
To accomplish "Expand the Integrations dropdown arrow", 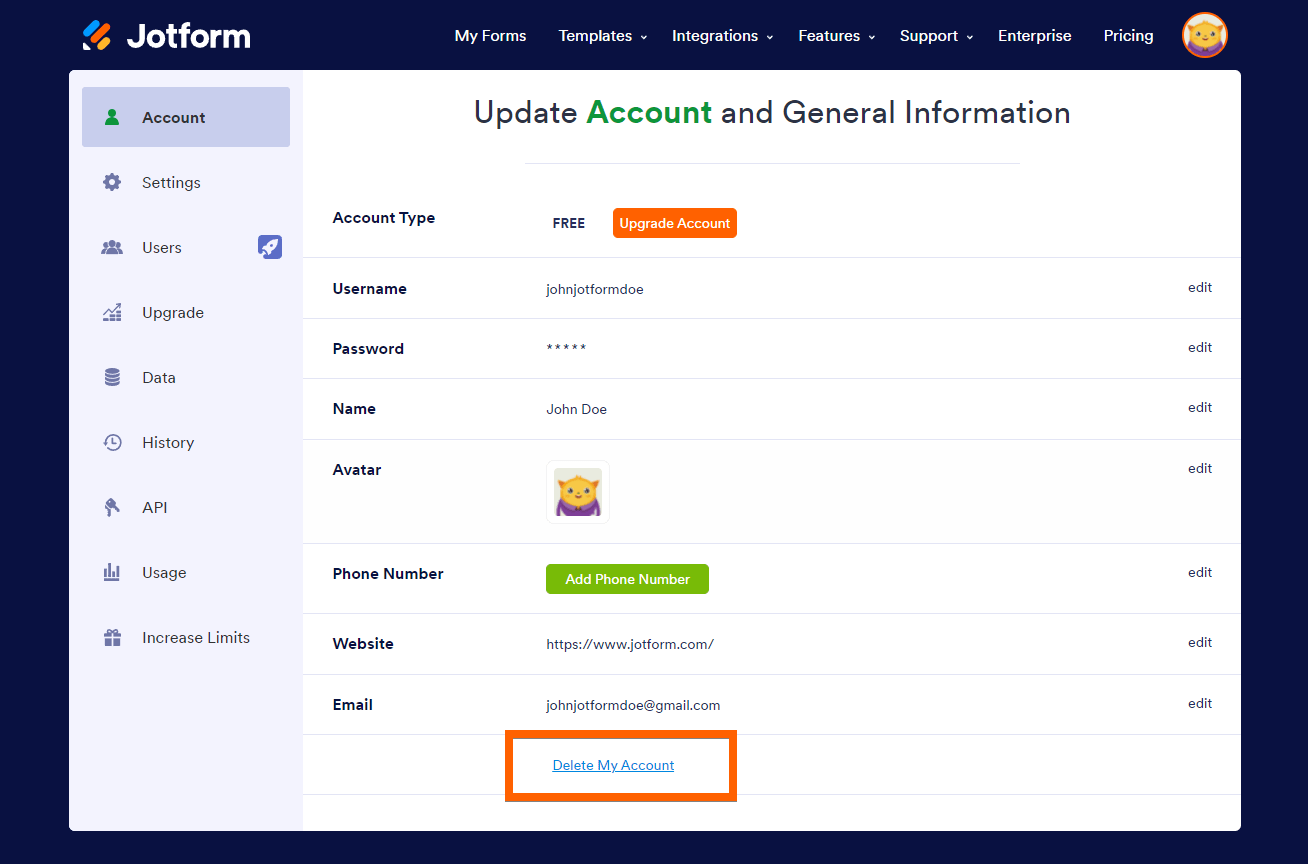I will (770, 37).
